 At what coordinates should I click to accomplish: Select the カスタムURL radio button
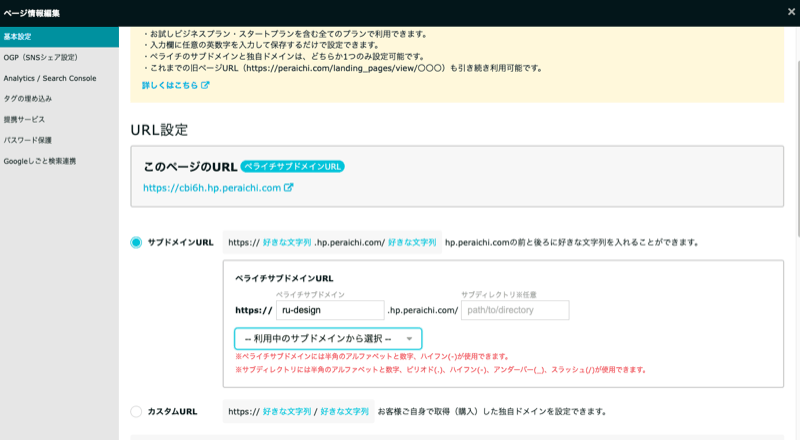pyautogui.click(x=136, y=411)
